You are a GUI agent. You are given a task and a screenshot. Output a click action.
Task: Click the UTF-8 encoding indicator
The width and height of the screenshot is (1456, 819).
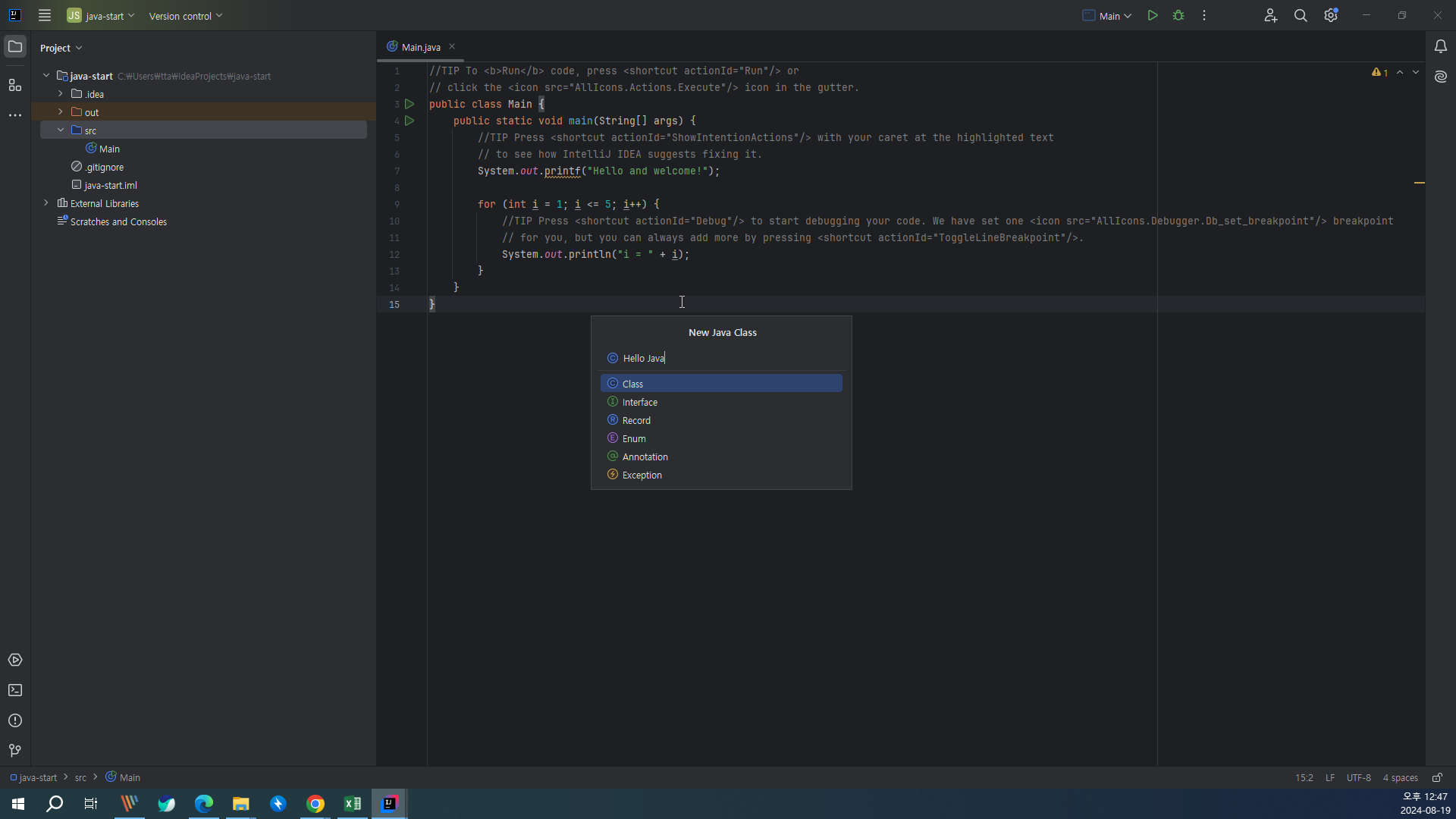[1358, 777]
